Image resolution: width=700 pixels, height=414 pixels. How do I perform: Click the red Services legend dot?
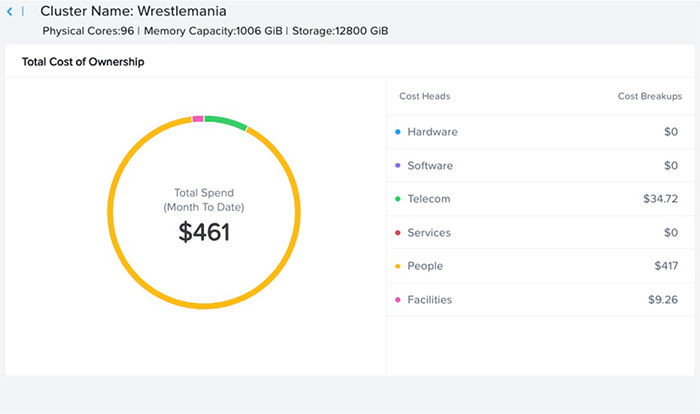tap(398, 232)
